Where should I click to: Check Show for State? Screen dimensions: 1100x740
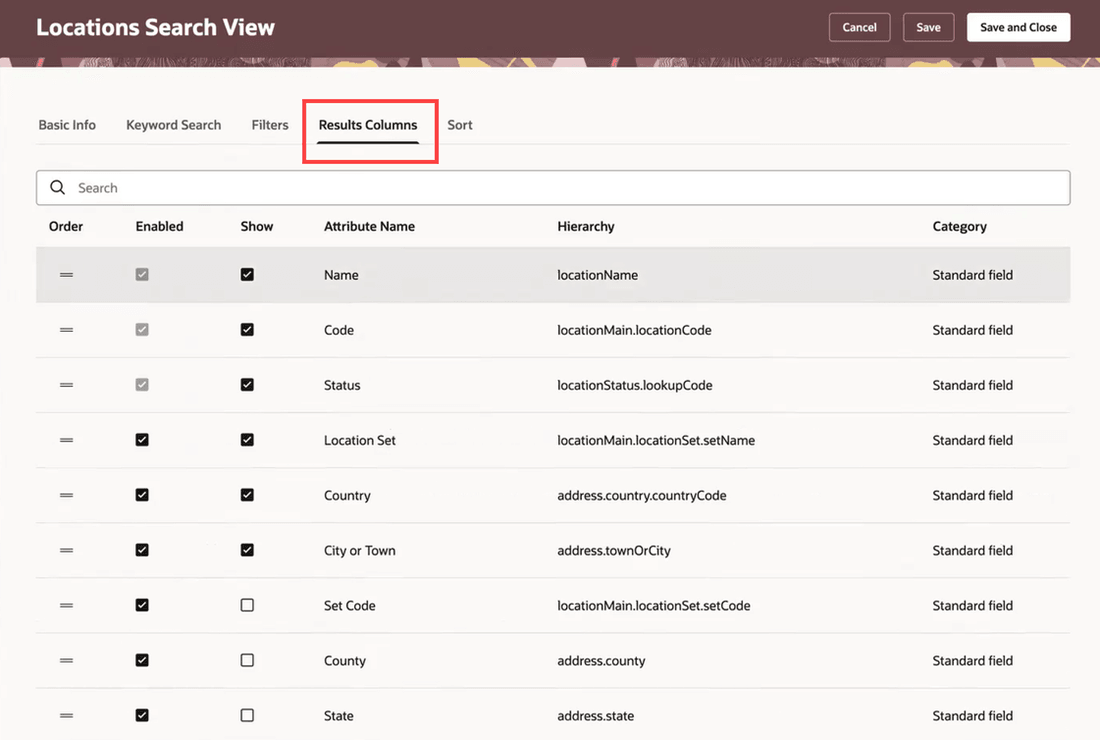[x=247, y=715]
